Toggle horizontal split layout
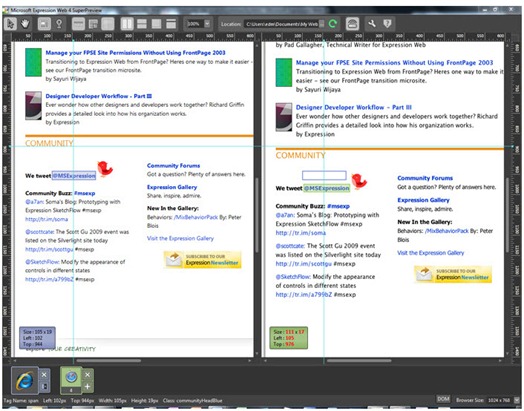This screenshot has height=411, width=524. 142,24
